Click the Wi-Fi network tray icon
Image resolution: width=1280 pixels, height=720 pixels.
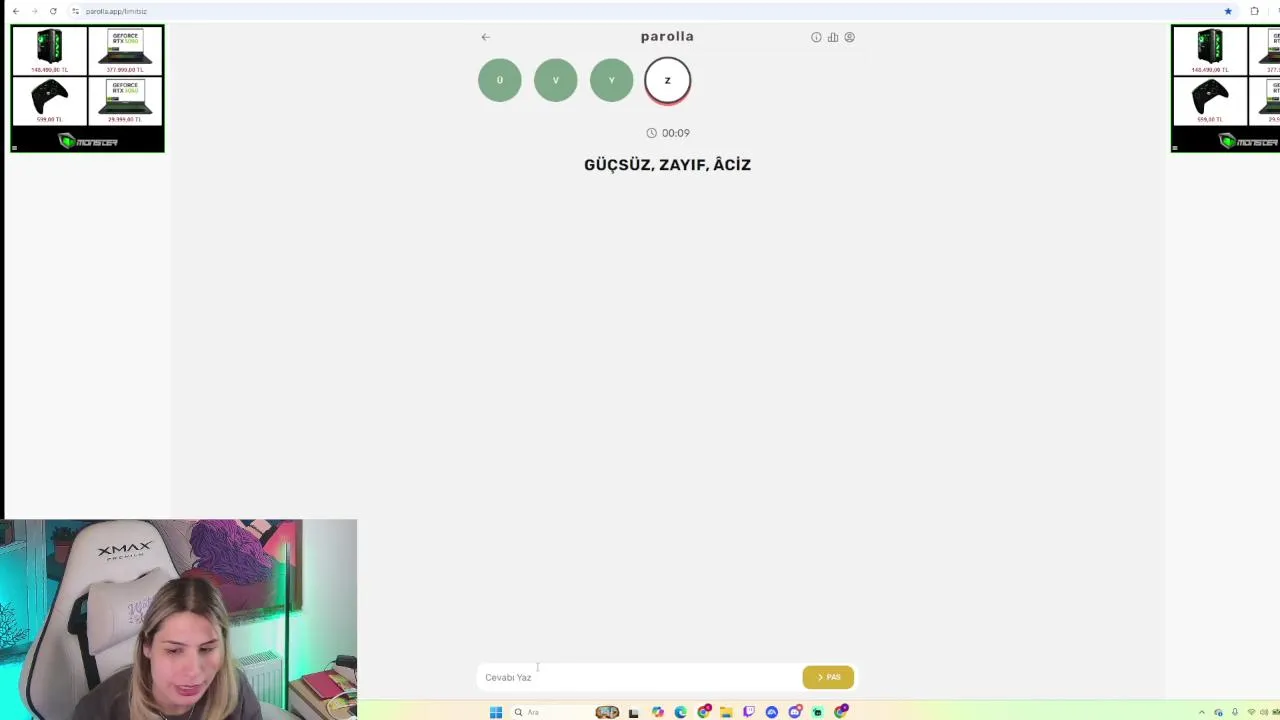tap(1251, 712)
